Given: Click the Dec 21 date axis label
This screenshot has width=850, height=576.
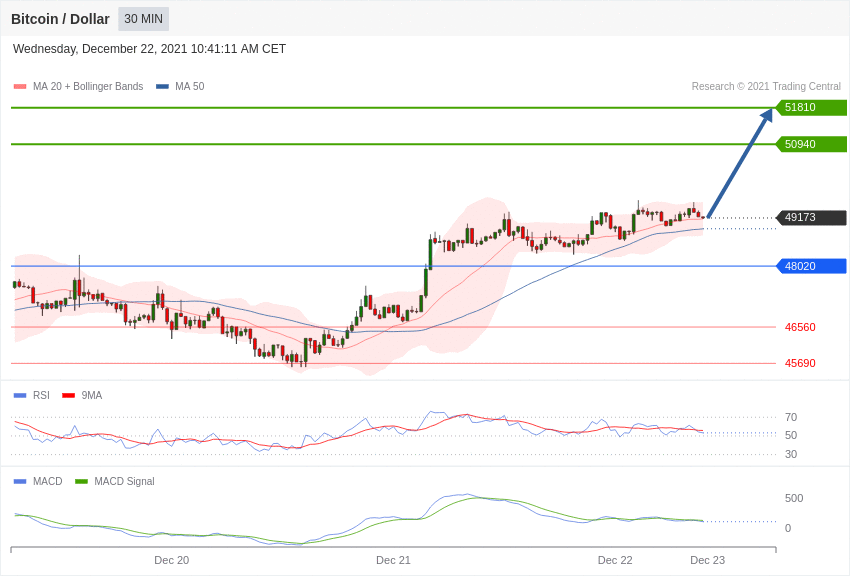Looking at the screenshot, I should (394, 560).
